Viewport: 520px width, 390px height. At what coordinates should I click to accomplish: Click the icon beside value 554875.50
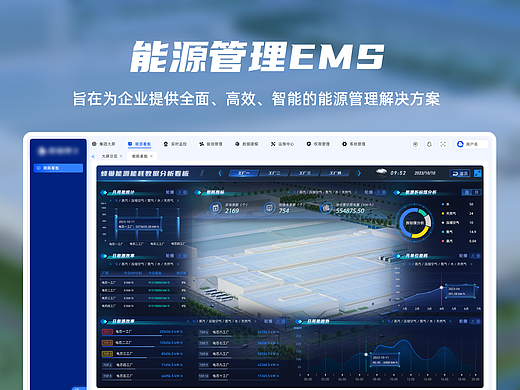(x=326, y=208)
